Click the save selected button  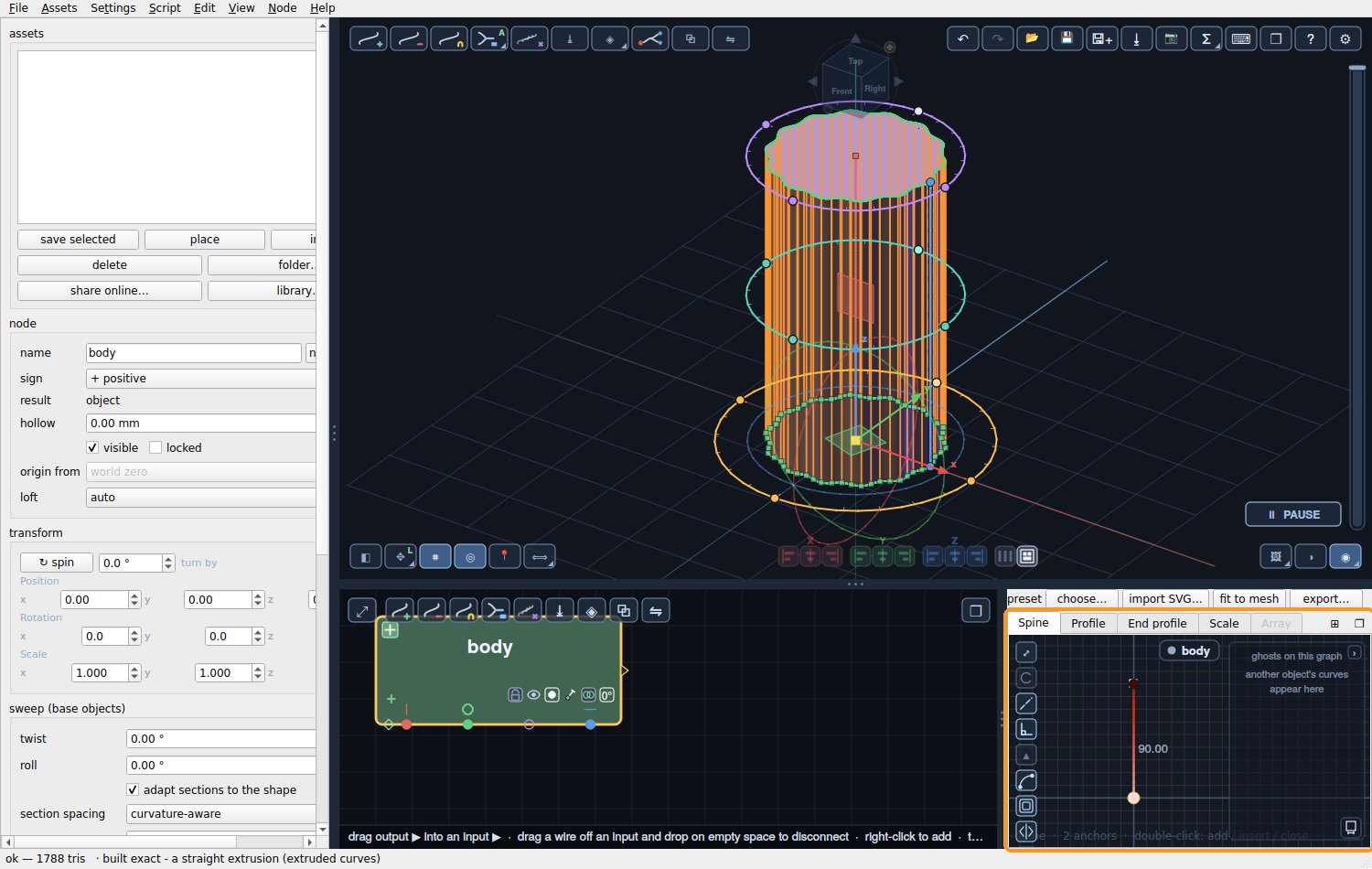[x=78, y=240]
